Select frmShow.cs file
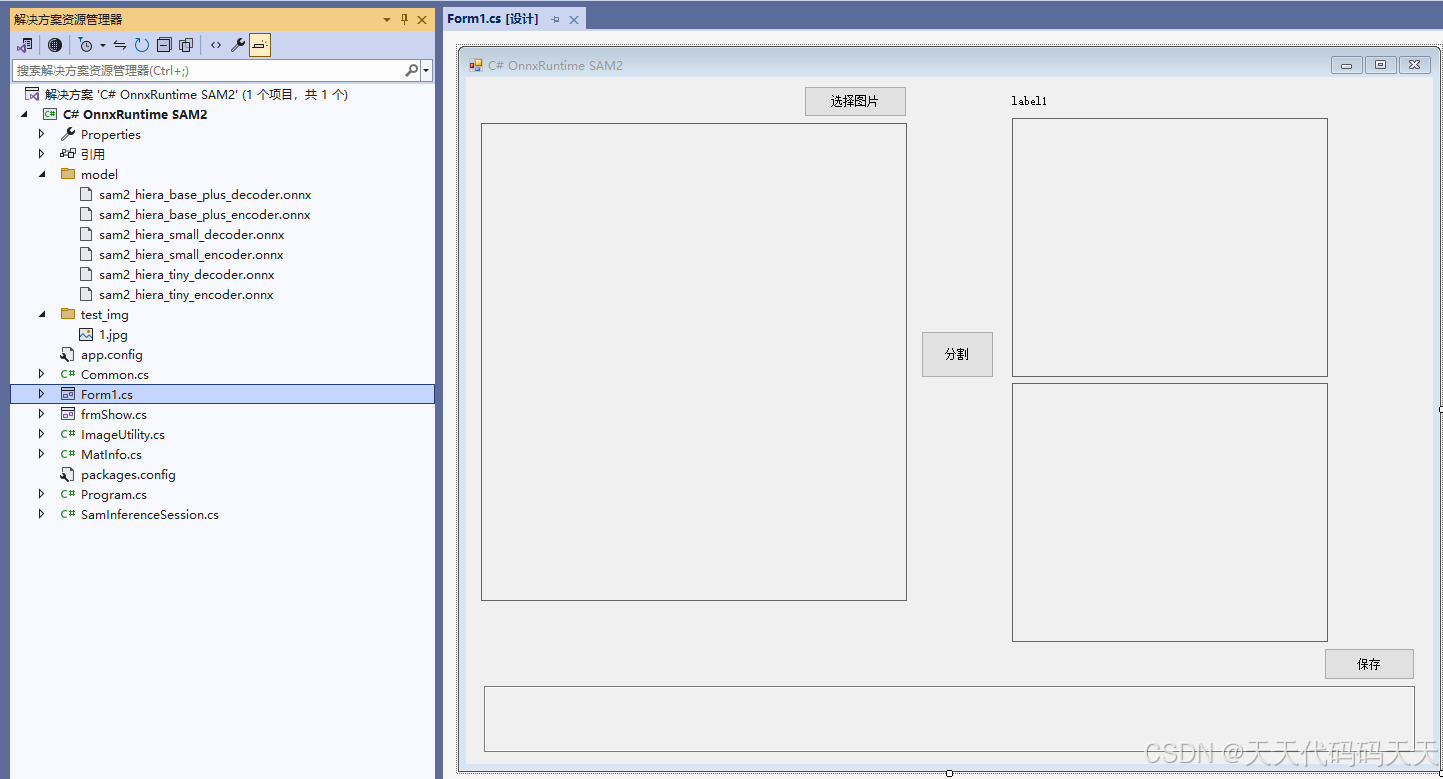1443x779 pixels. click(x=114, y=415)
